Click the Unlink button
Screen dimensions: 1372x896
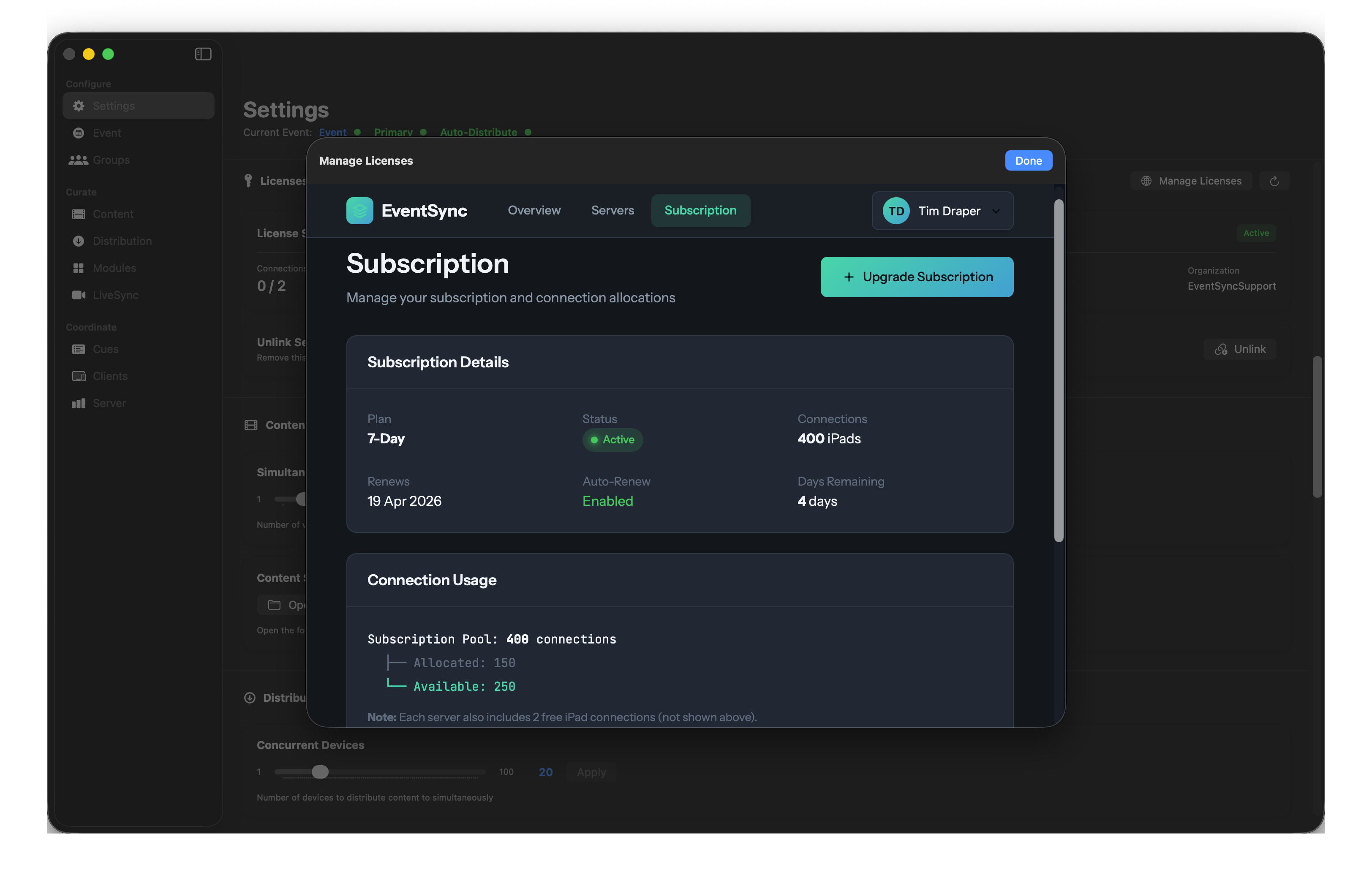(x=1240, y=350)
